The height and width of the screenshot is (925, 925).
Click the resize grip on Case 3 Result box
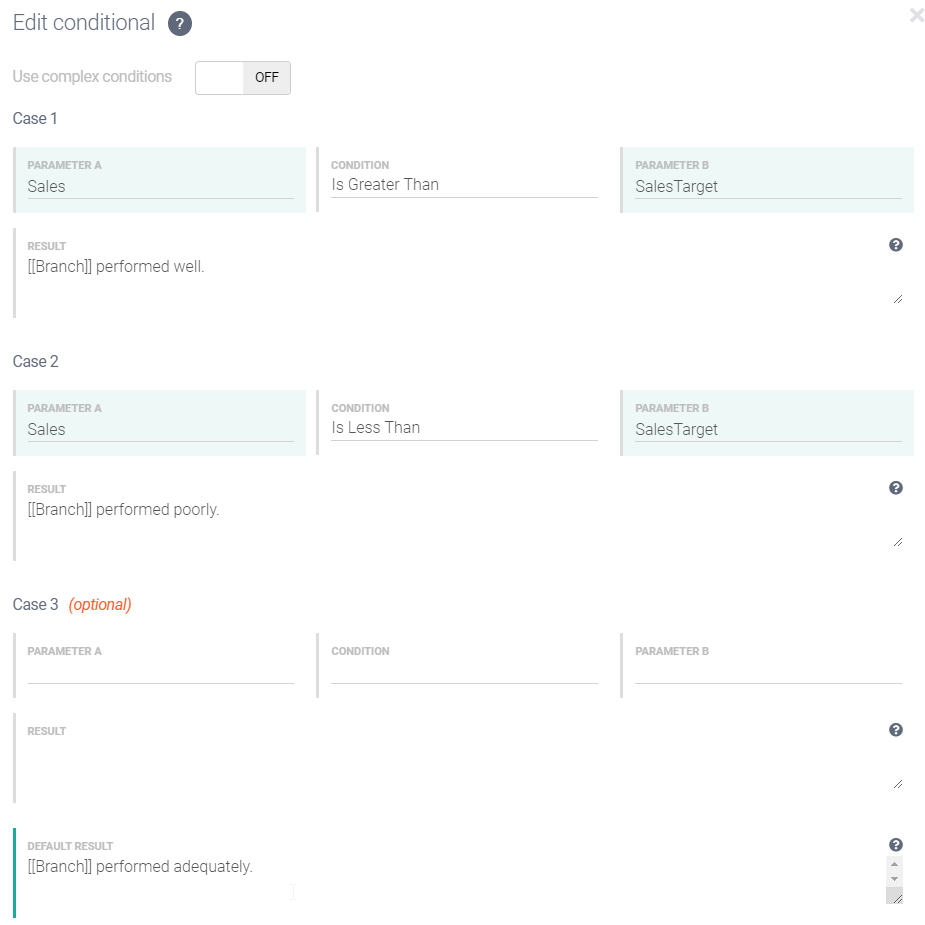click(897, 783)
